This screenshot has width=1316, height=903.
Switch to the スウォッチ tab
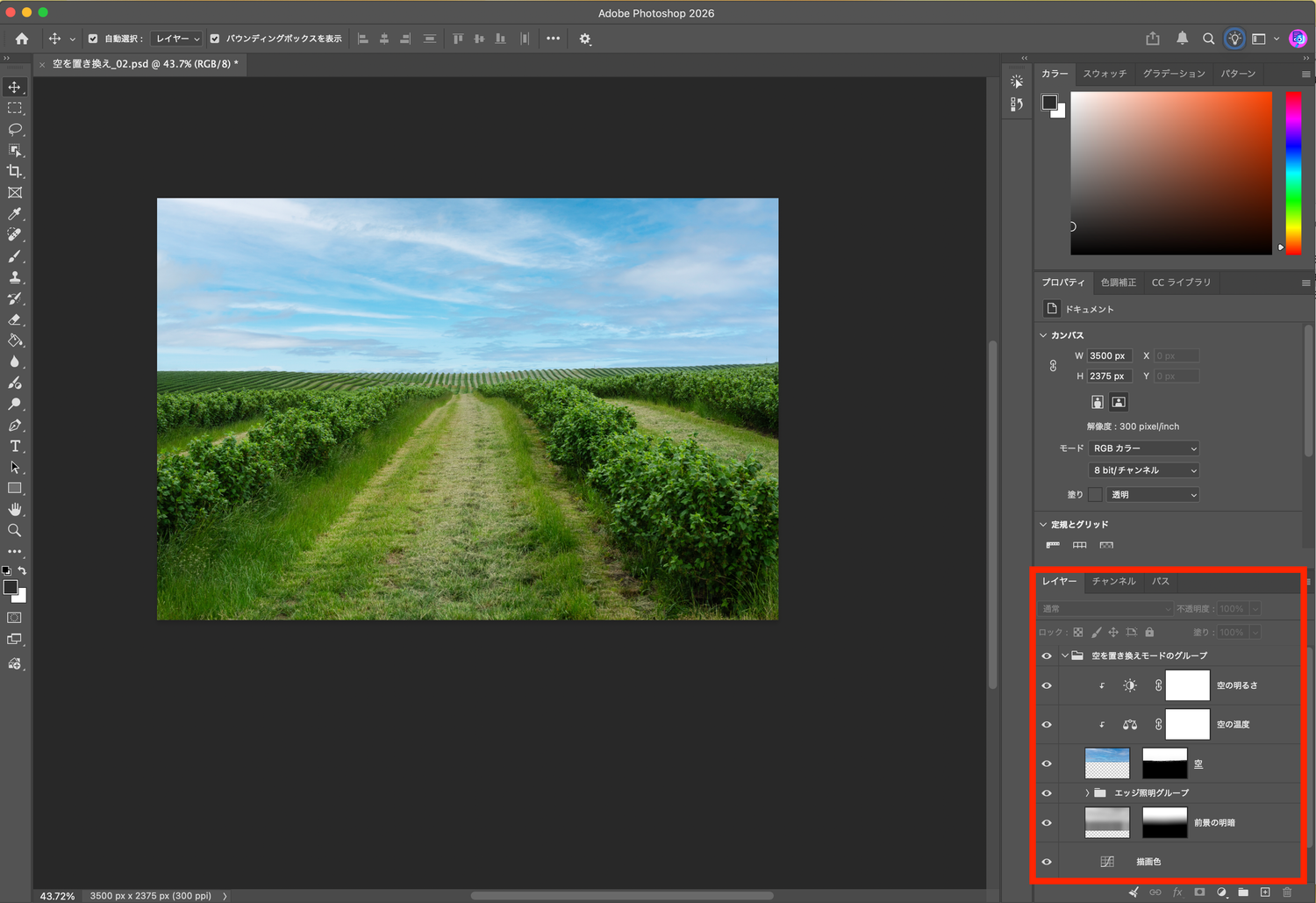click(1105, 74)
